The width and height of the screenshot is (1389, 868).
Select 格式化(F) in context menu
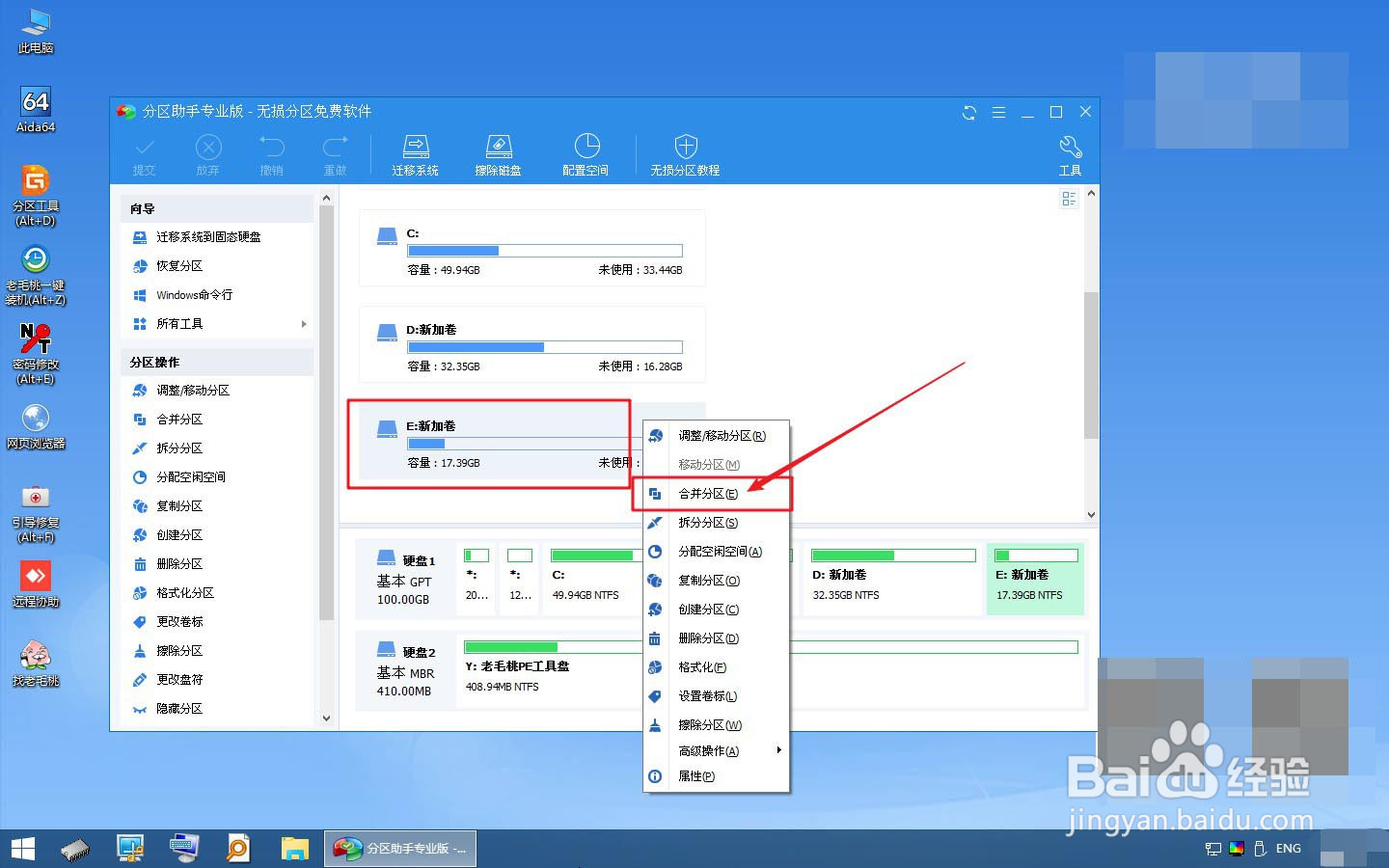(x=717, y=667)
